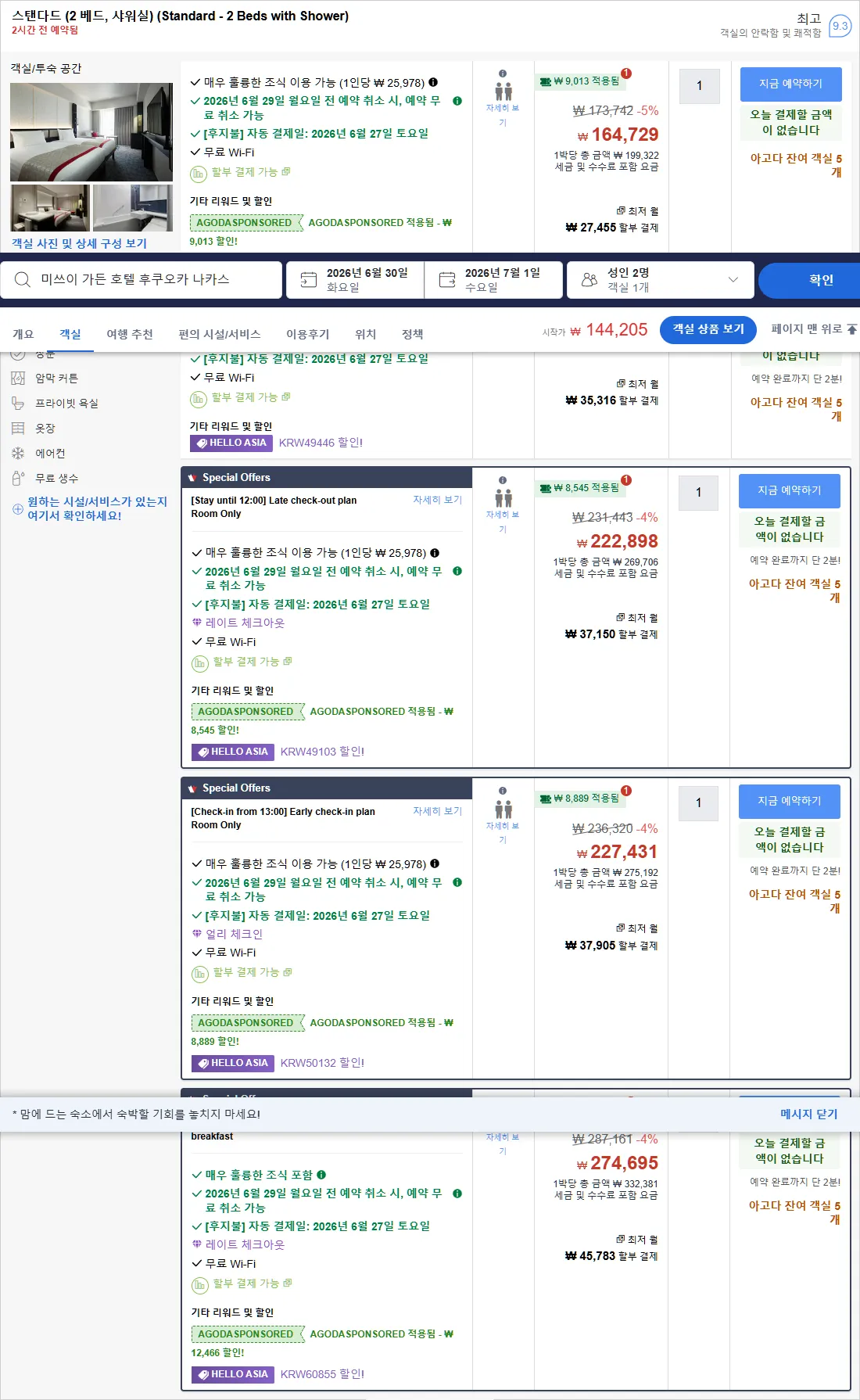Close the message with 메시지 닫기
The width and height of the screenshot is (860, 1400).
pos(808,1114)
